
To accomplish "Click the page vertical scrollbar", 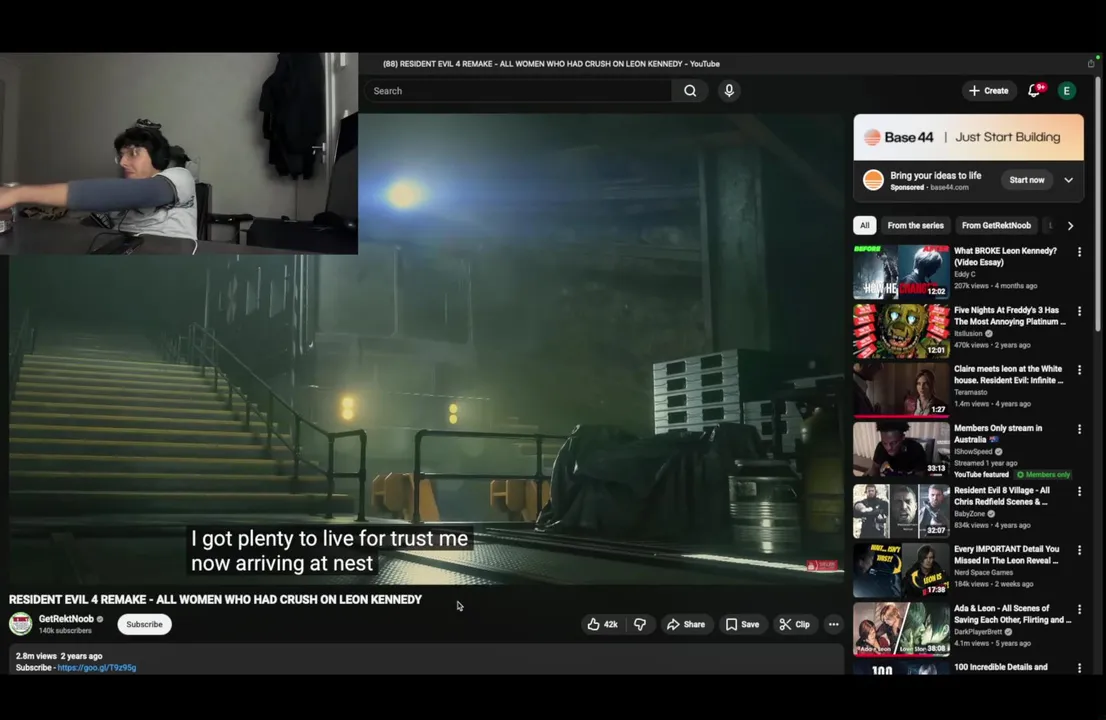I will [1097, 205].
